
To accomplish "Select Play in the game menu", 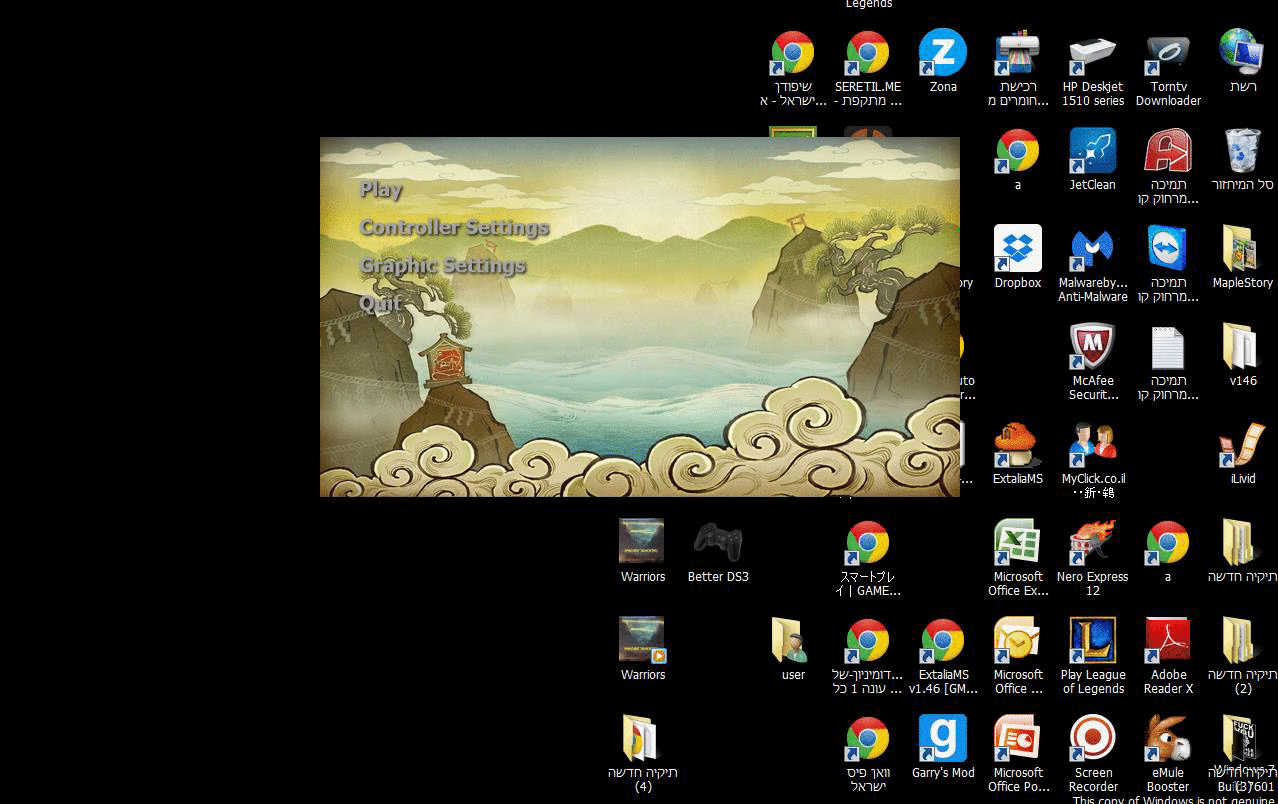I will coord(381,189).
